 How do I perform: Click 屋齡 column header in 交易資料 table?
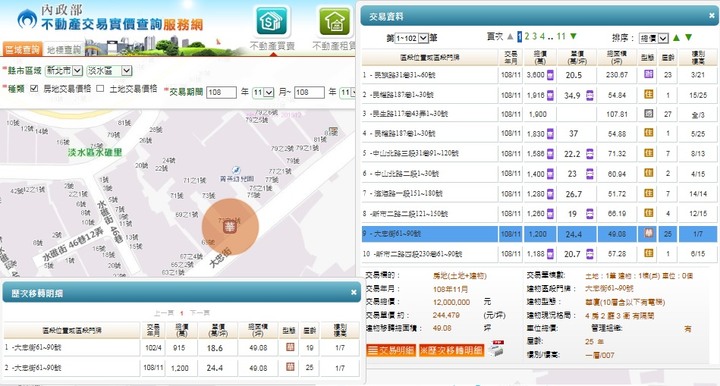point(668,57)
